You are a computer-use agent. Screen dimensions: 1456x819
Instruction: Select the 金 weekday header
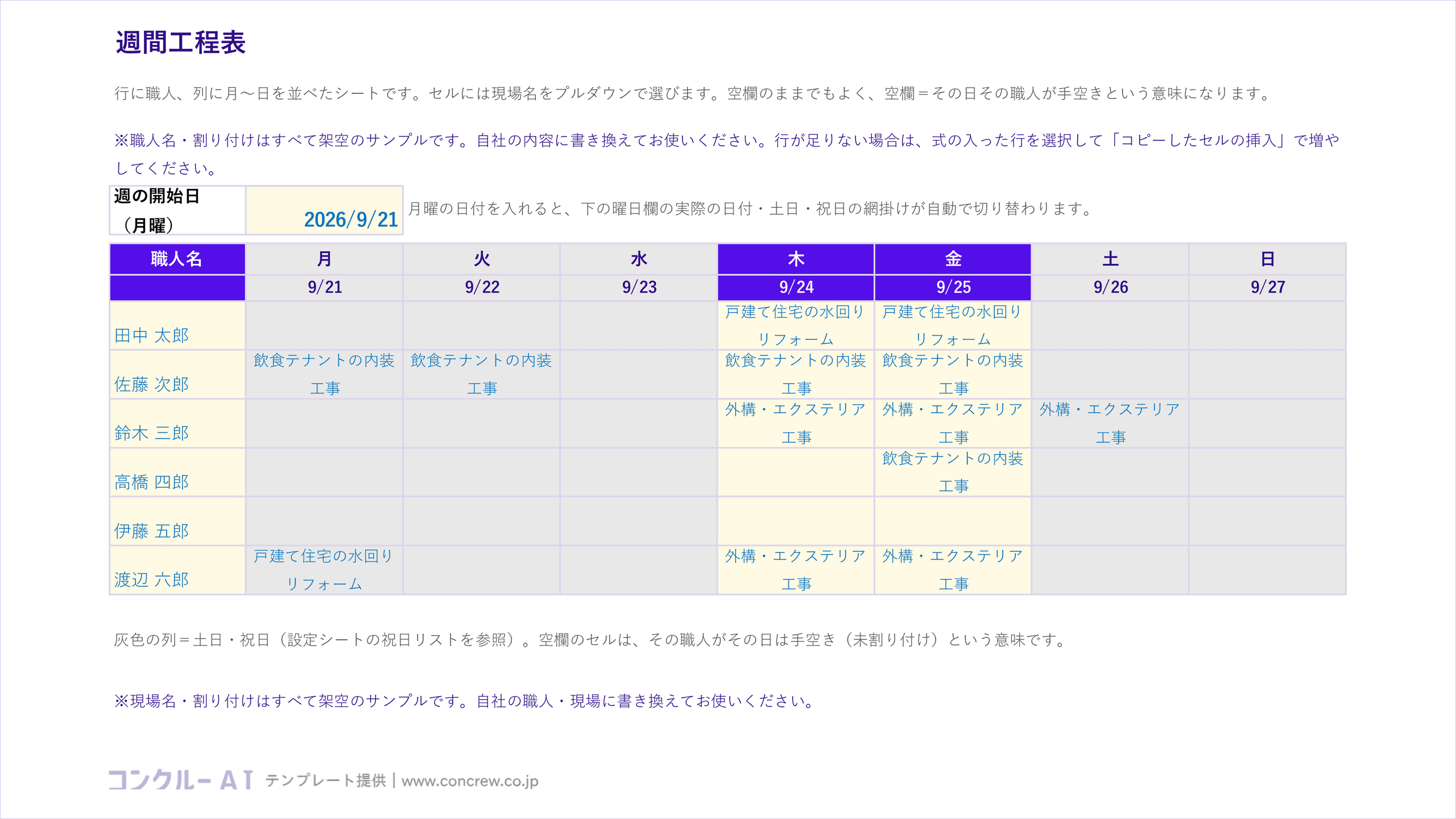tap(953, 259)
